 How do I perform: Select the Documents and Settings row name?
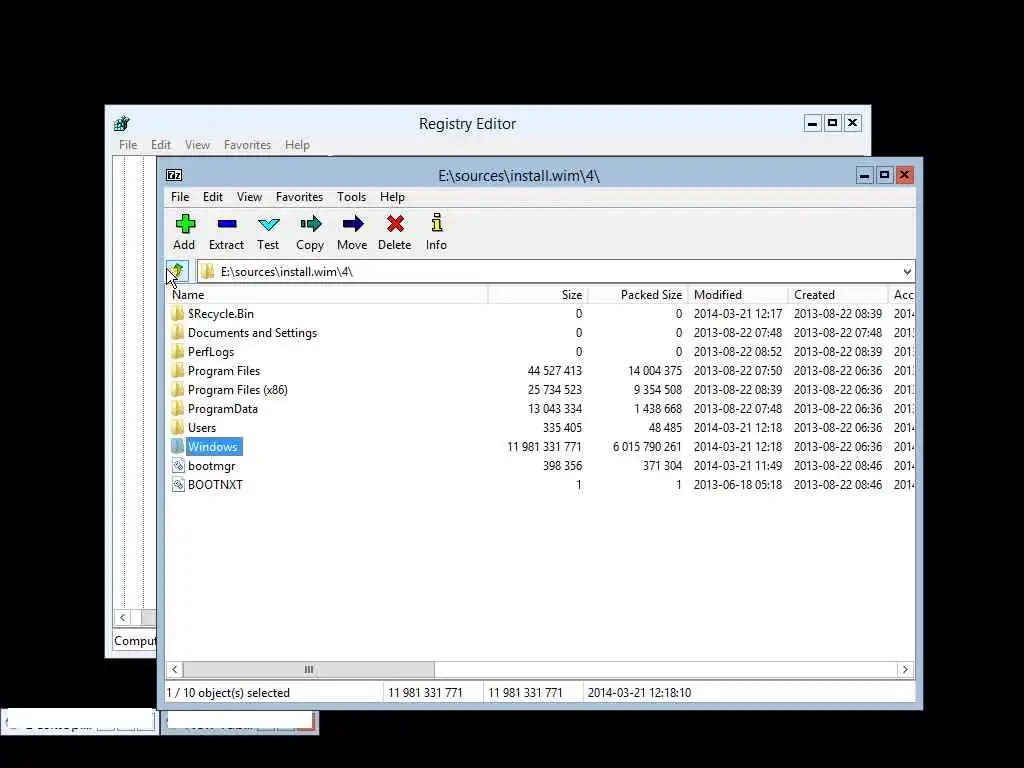pos(252,333)
